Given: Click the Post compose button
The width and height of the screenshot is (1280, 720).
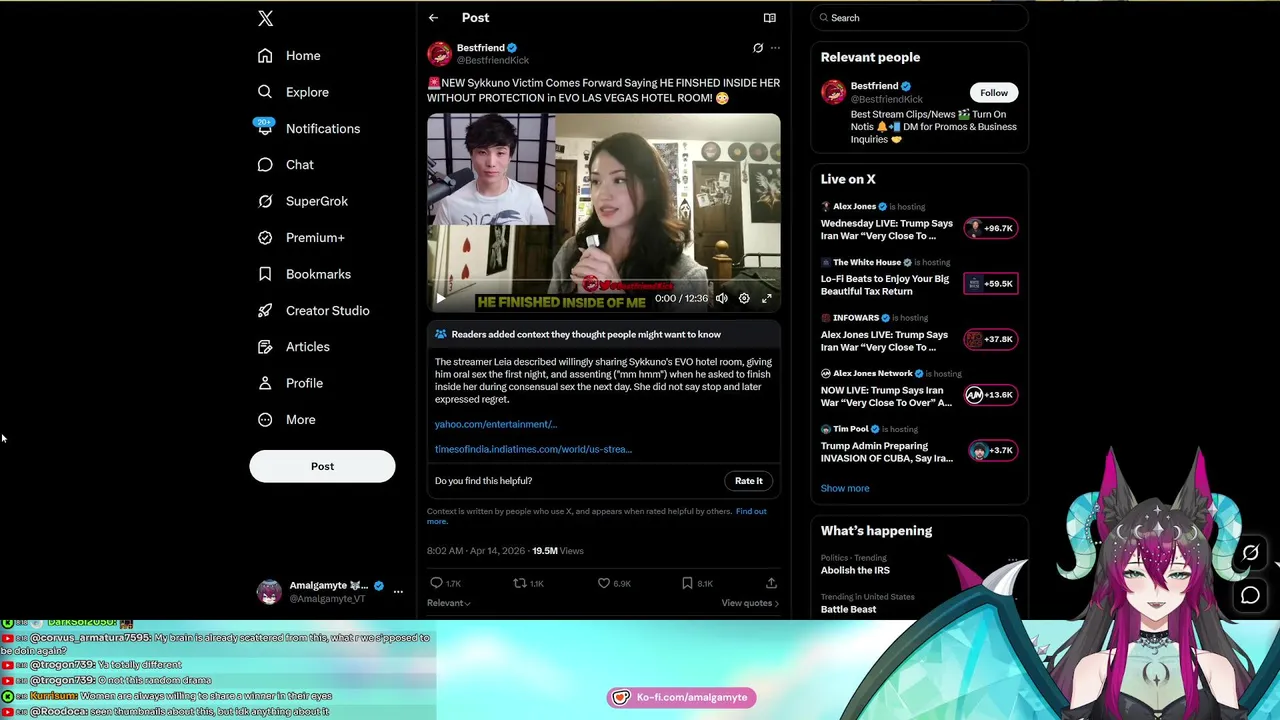Looking at the screenshot, I should pos(322,466).
